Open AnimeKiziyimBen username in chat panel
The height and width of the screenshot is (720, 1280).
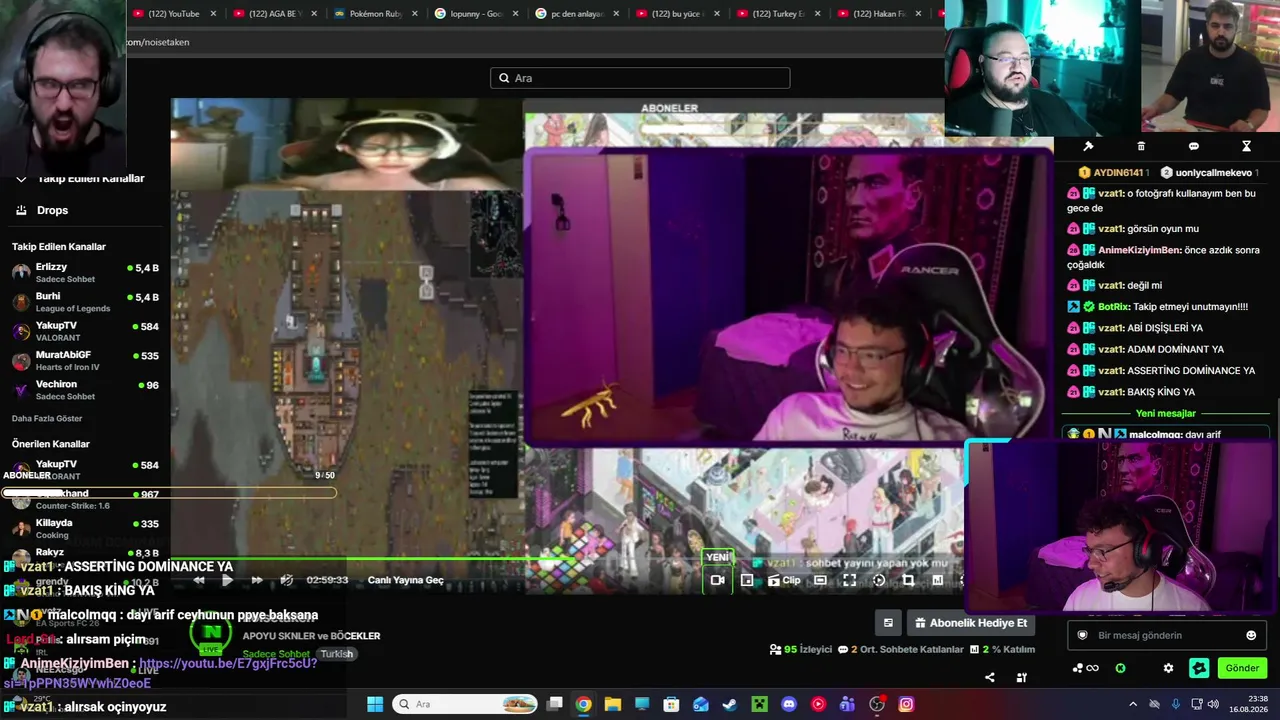[x=1140, y=250]
